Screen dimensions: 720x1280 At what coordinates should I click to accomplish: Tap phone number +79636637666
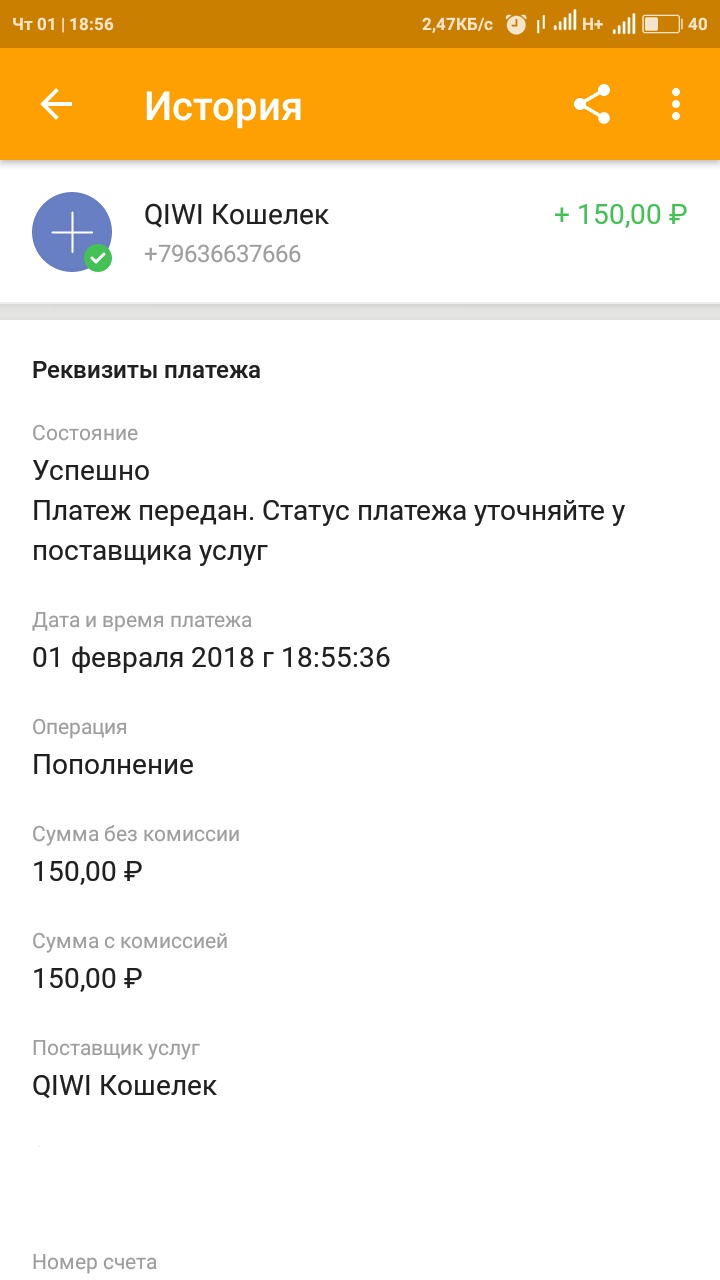222,255
